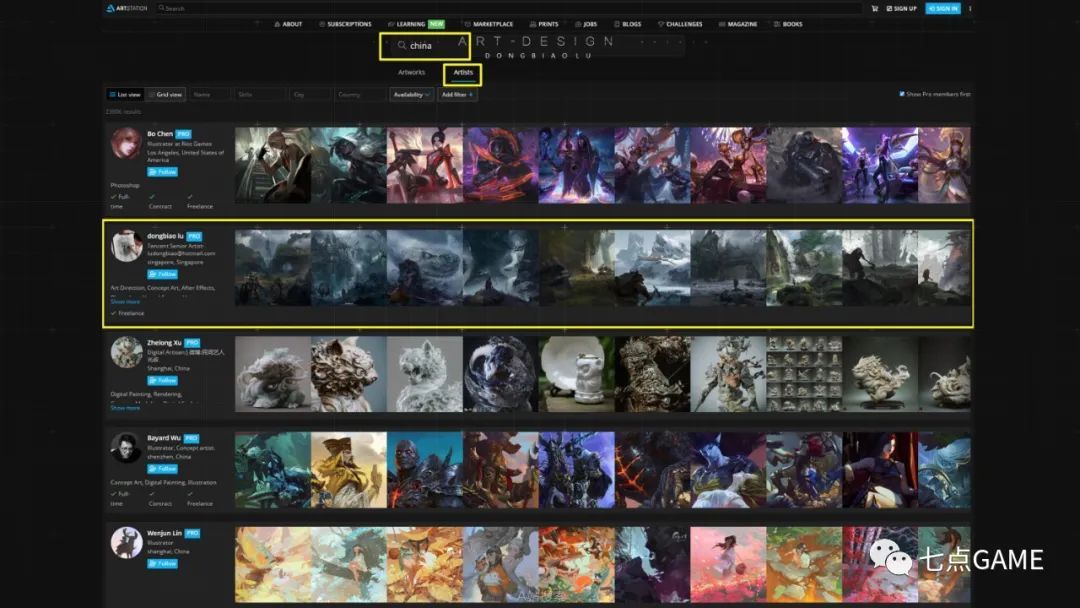The image size is (1080, 608).
Task: Click Zhelong Xu's profile avatar
Action: click(126, 352)
